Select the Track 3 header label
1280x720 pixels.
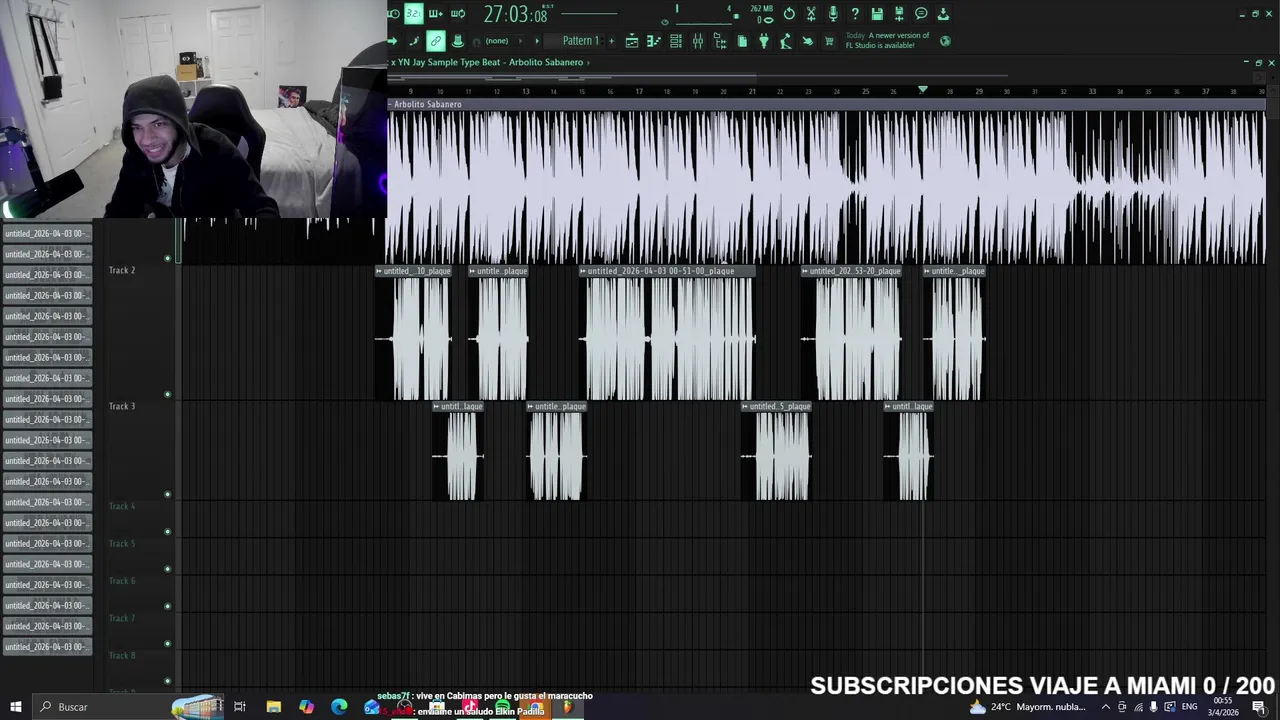[122, 406]
